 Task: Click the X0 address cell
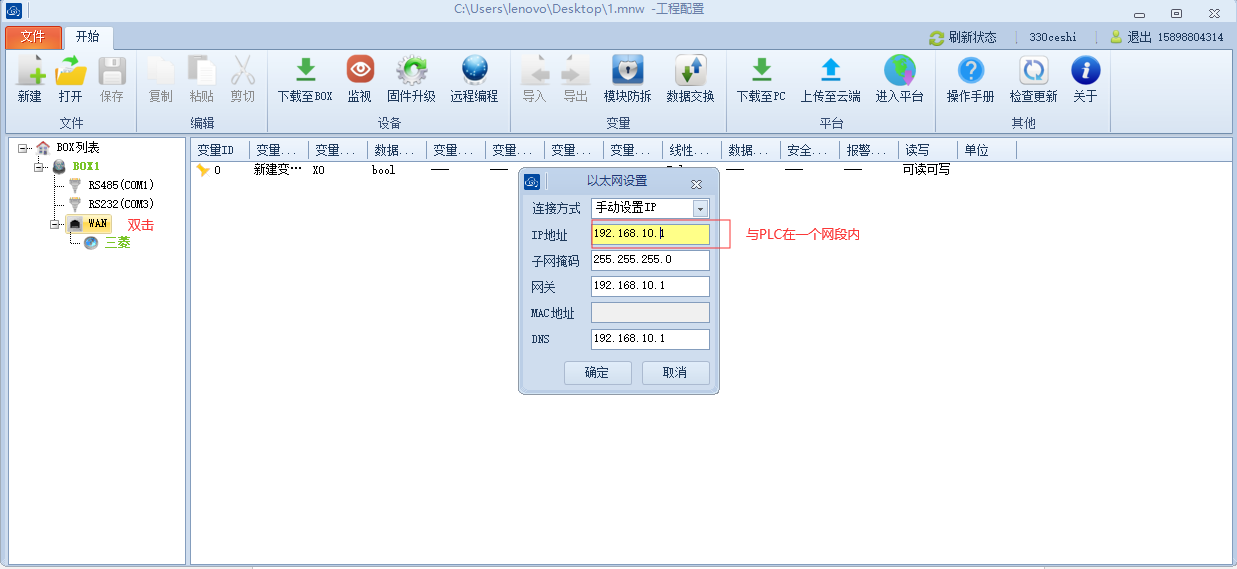pos(319,170)
